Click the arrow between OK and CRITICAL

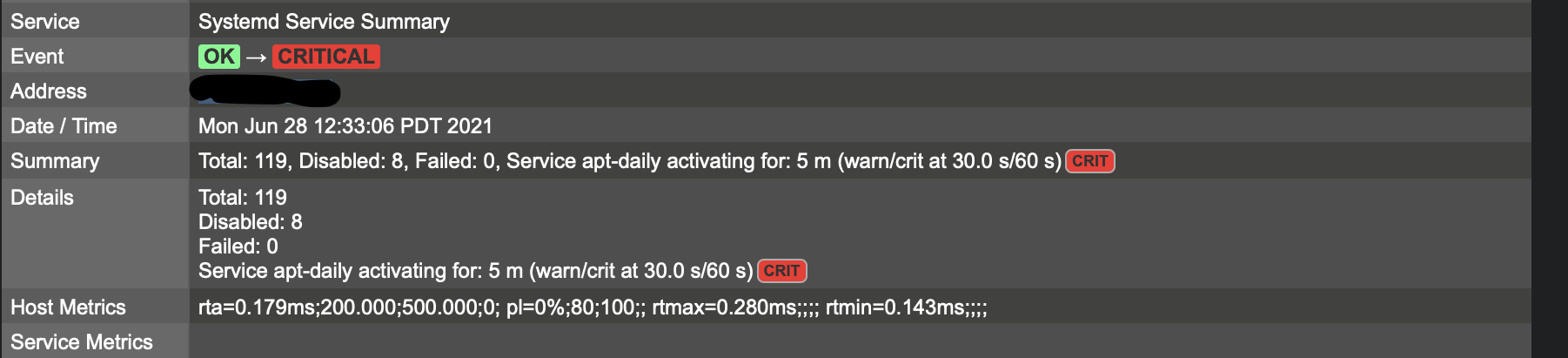[256, 57]
